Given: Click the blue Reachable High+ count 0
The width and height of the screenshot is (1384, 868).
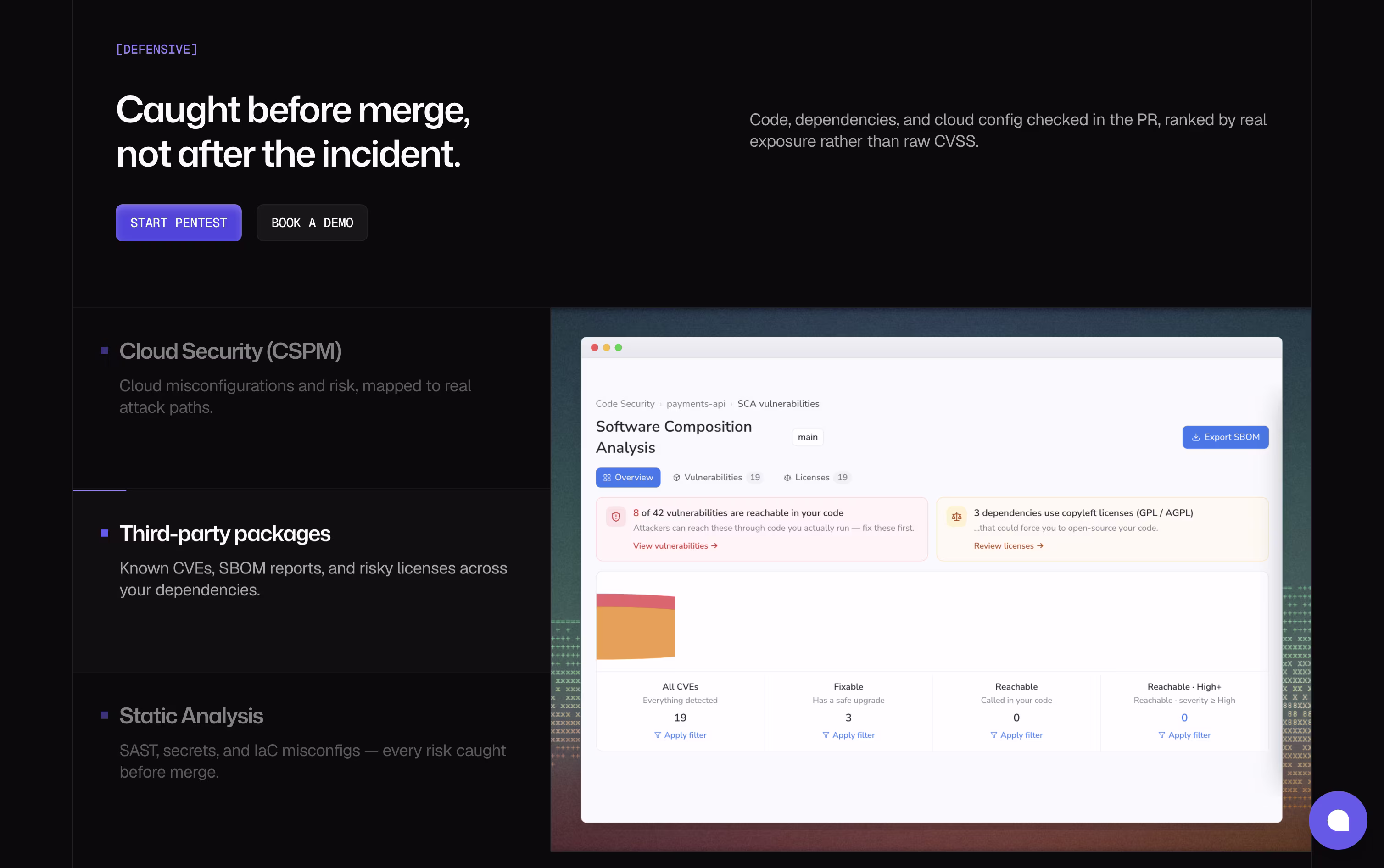Looking at the screenshot, I should point(1184,718).
